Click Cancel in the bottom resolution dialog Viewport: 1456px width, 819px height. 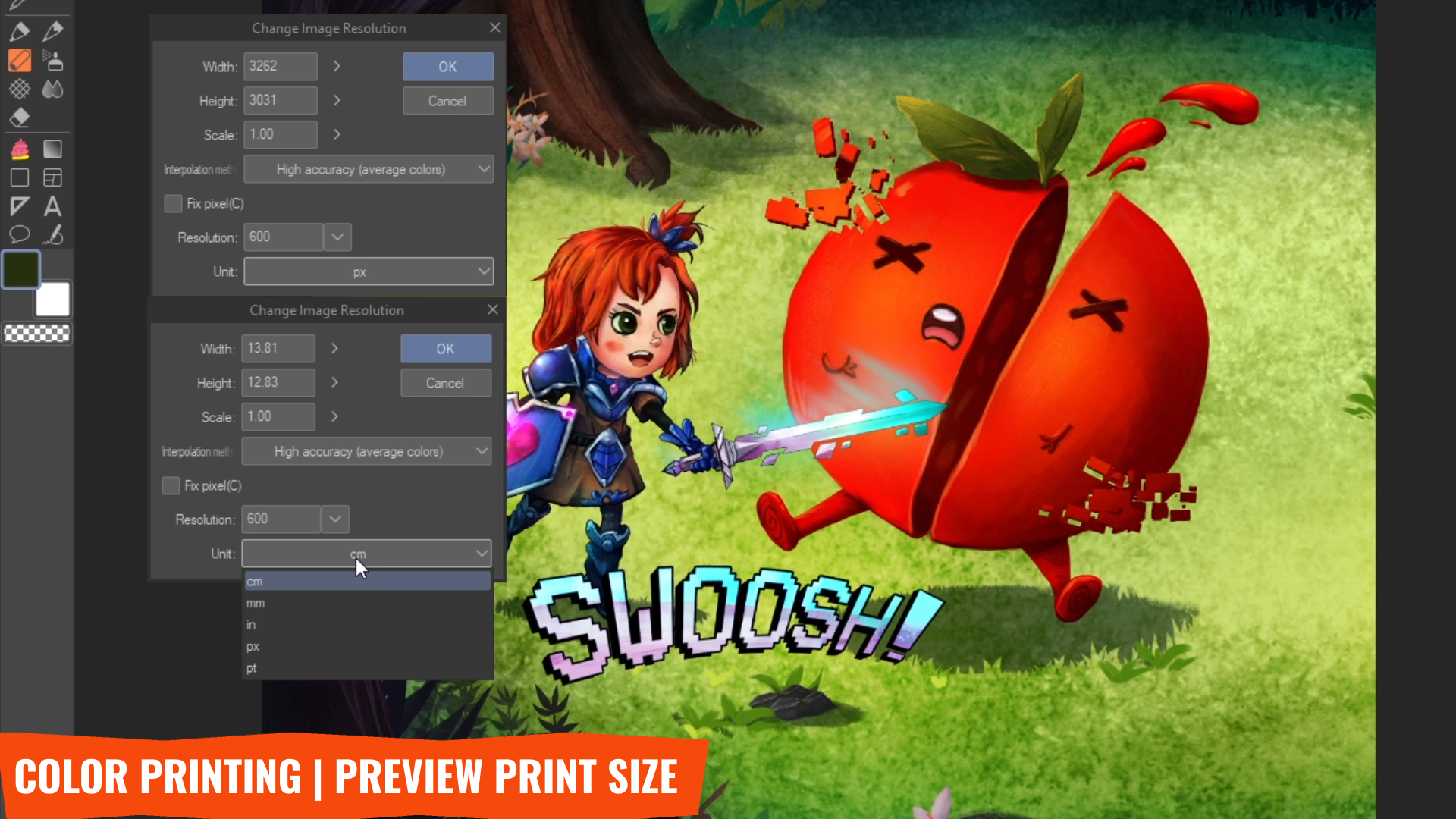(445, 383)
